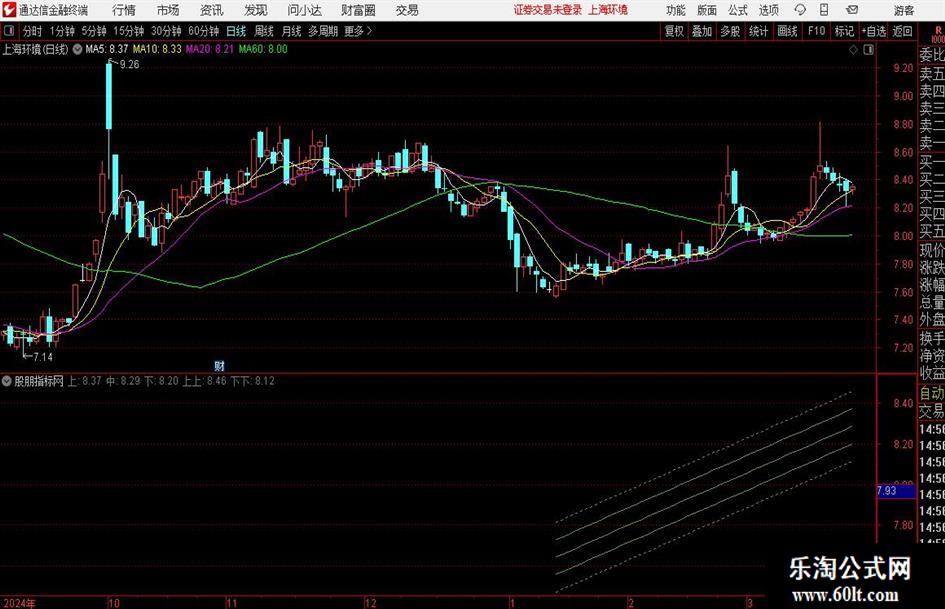Open the 版面 menu
The height and width of the screenshot is (609, 945).
(707, 10)
